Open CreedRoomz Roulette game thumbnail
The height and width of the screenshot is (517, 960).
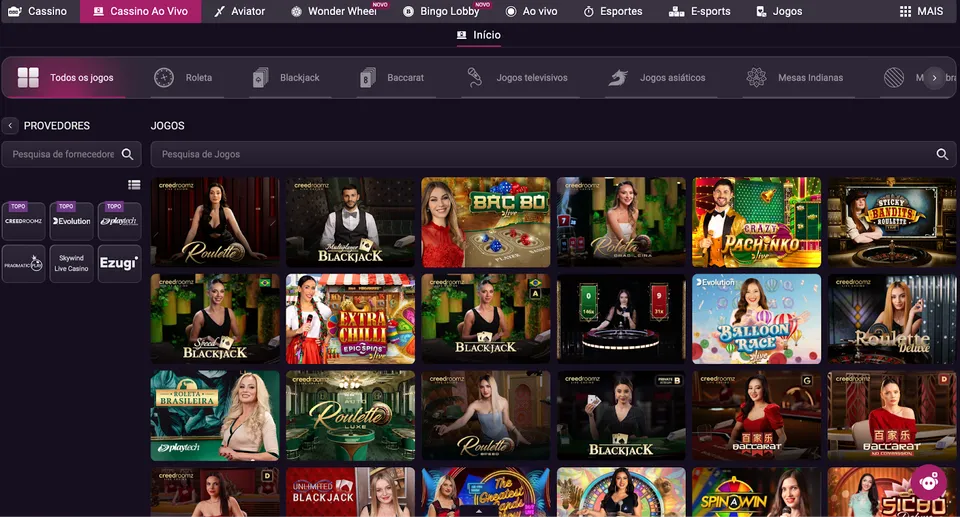click(215, 222)
